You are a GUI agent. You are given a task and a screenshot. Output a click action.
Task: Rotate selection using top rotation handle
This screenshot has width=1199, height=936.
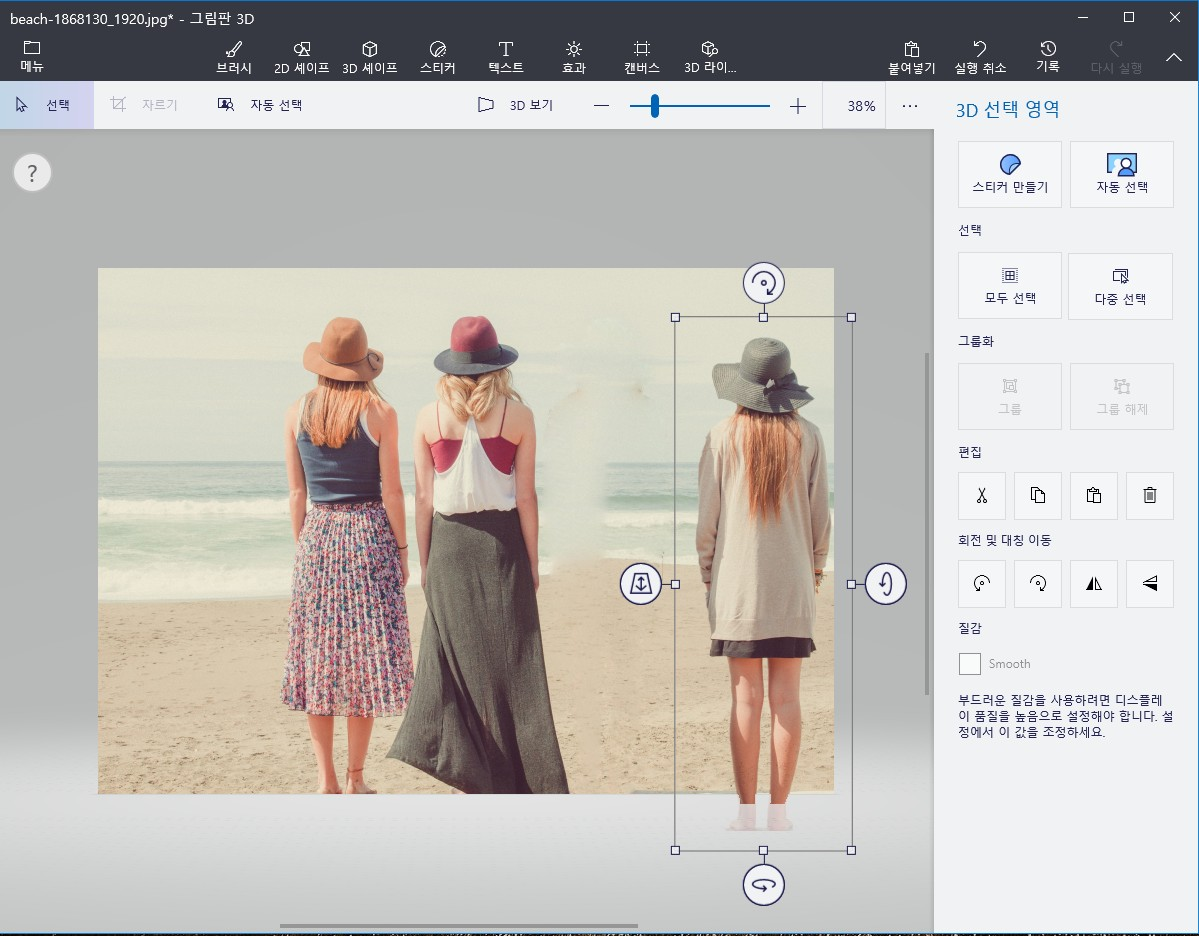763,283
